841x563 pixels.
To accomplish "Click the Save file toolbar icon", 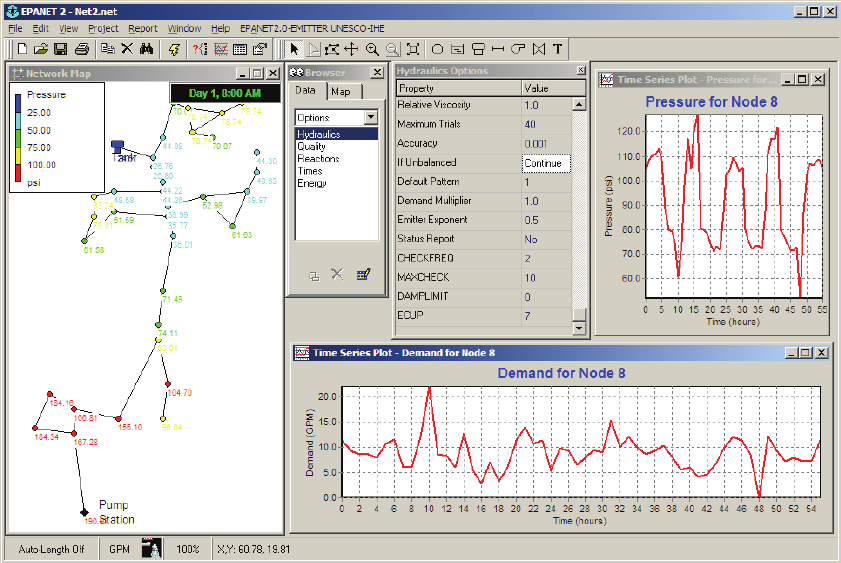I will click(x=61, y=49).
